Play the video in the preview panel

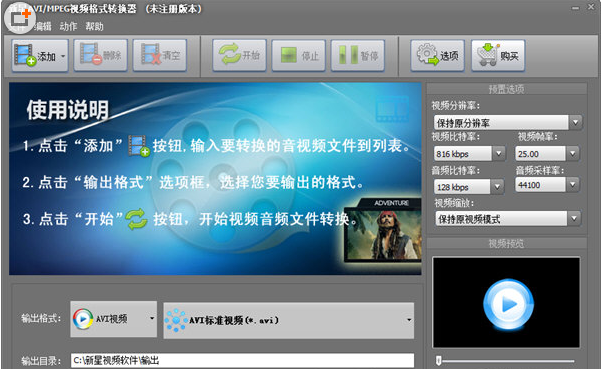(507, 304)
